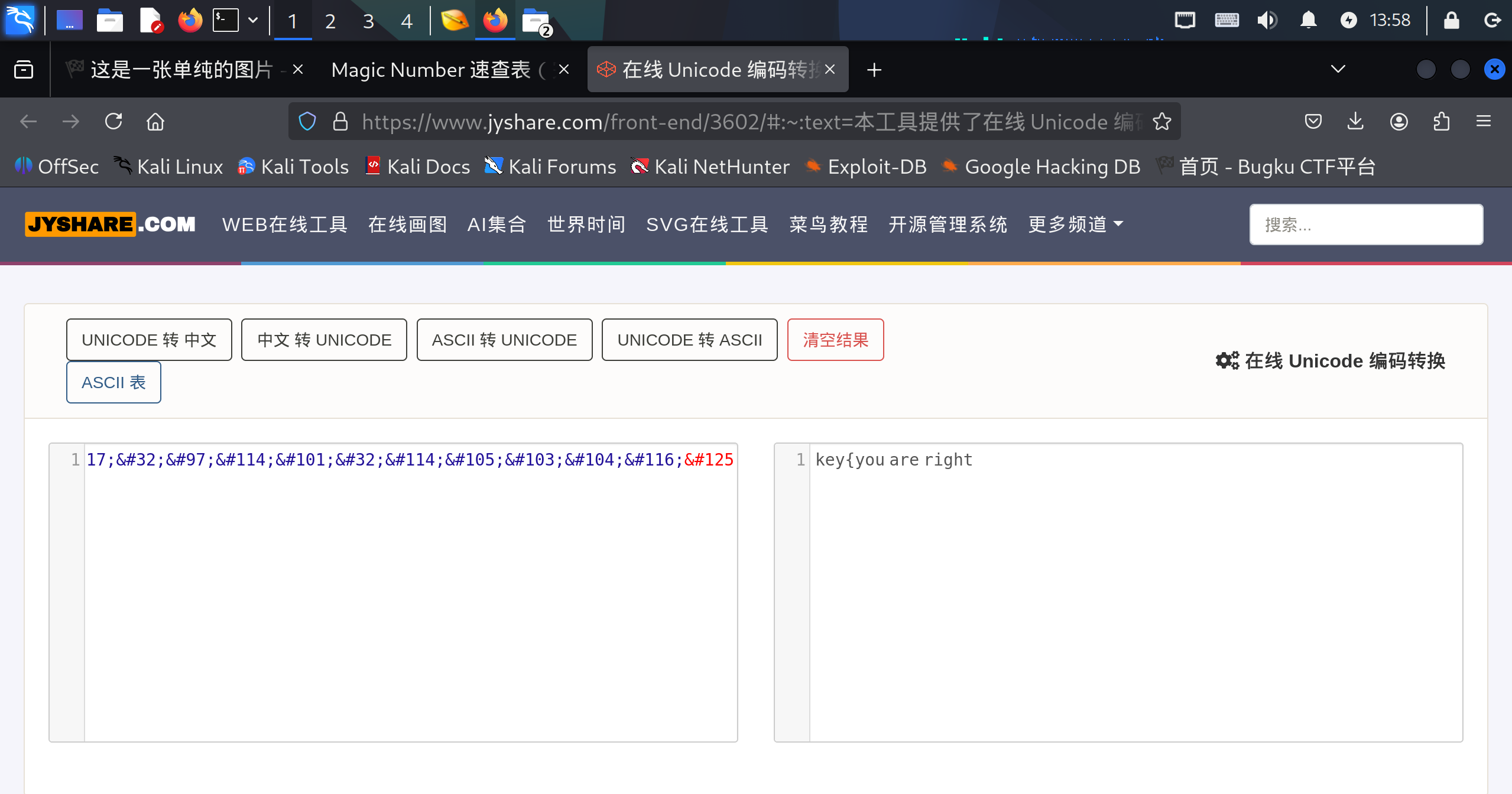Open the Firefox downloads icon

pos(1355,122)
